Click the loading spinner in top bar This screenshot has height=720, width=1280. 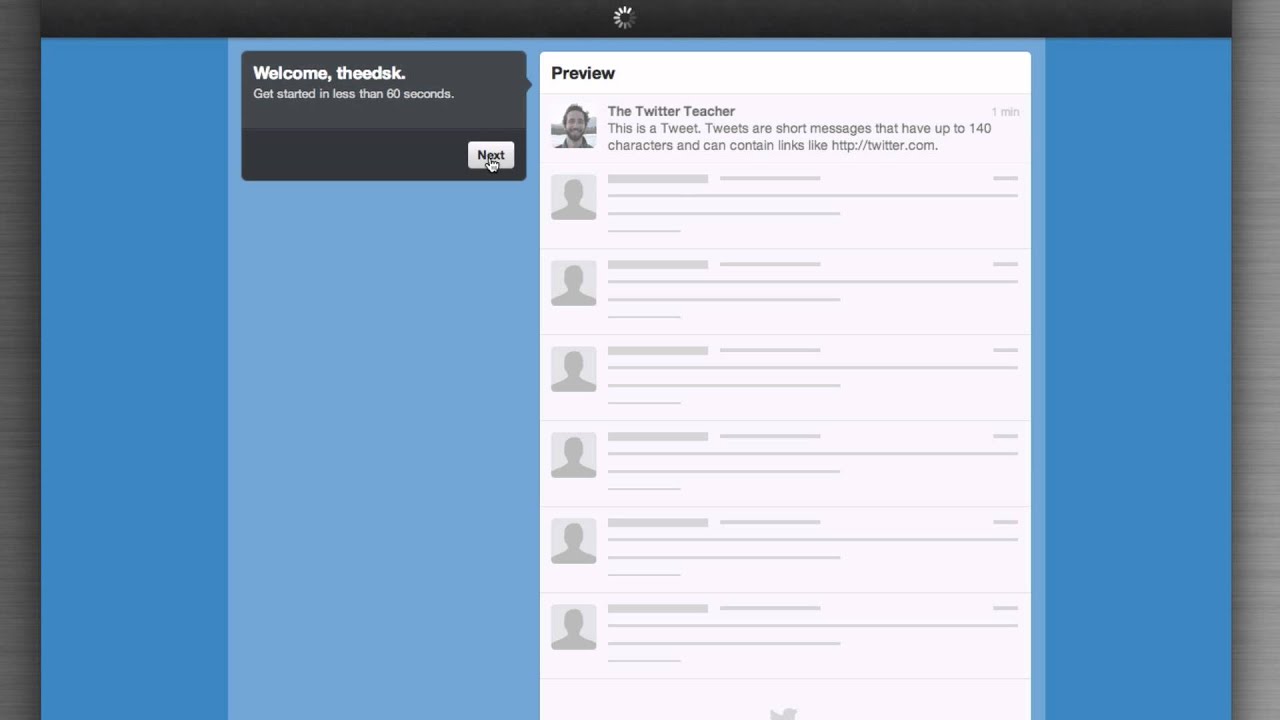pyautogui.click(x=624, y=17)
